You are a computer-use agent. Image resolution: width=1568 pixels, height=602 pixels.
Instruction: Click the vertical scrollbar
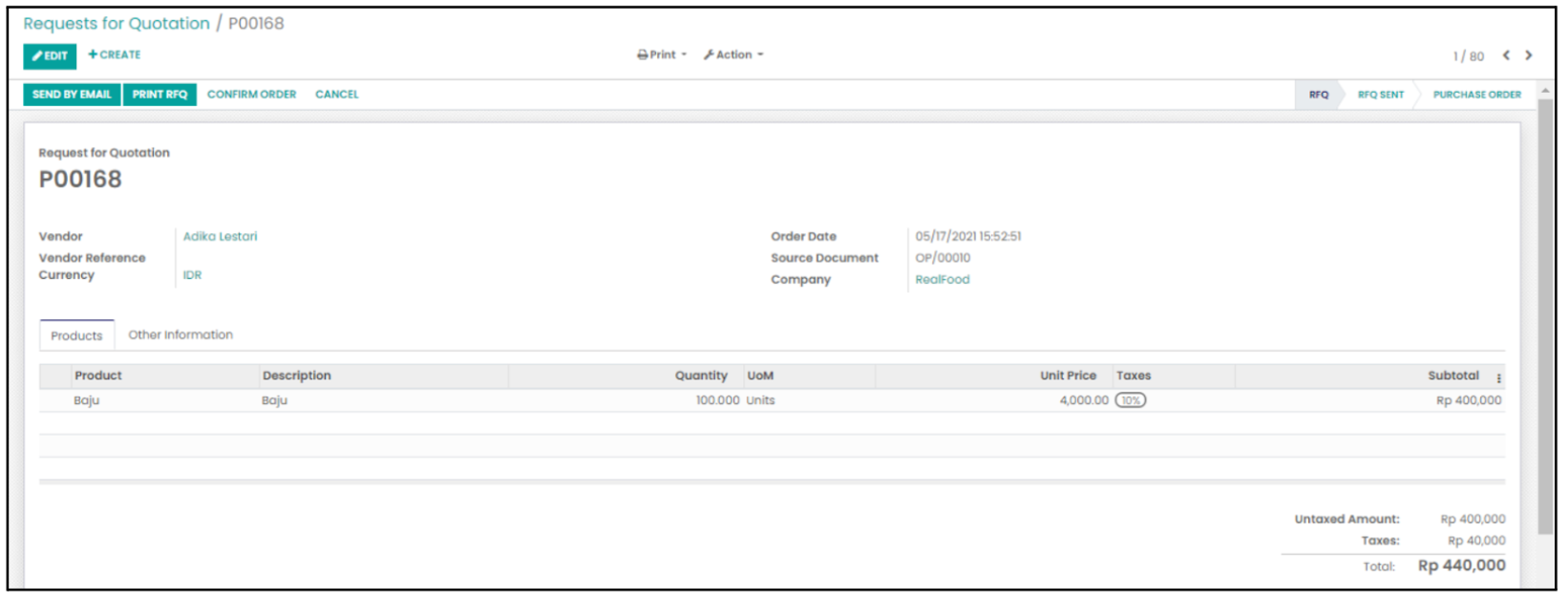[1545, 315]
